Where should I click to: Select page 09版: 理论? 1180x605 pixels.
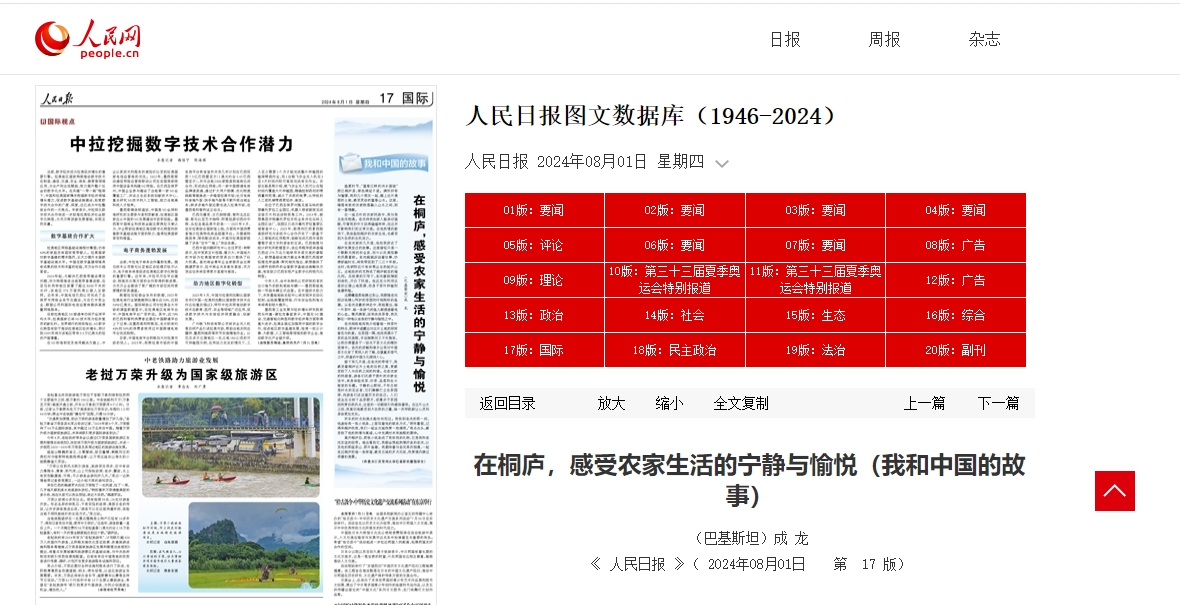pyautogui.click(x=534, y=280)
